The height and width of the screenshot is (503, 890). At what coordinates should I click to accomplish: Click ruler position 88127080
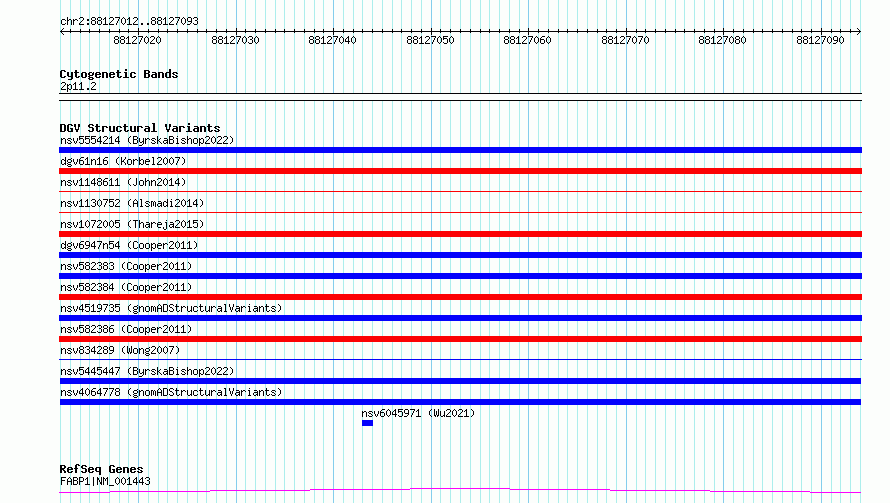pyautogui.click(x=722, y=40)
